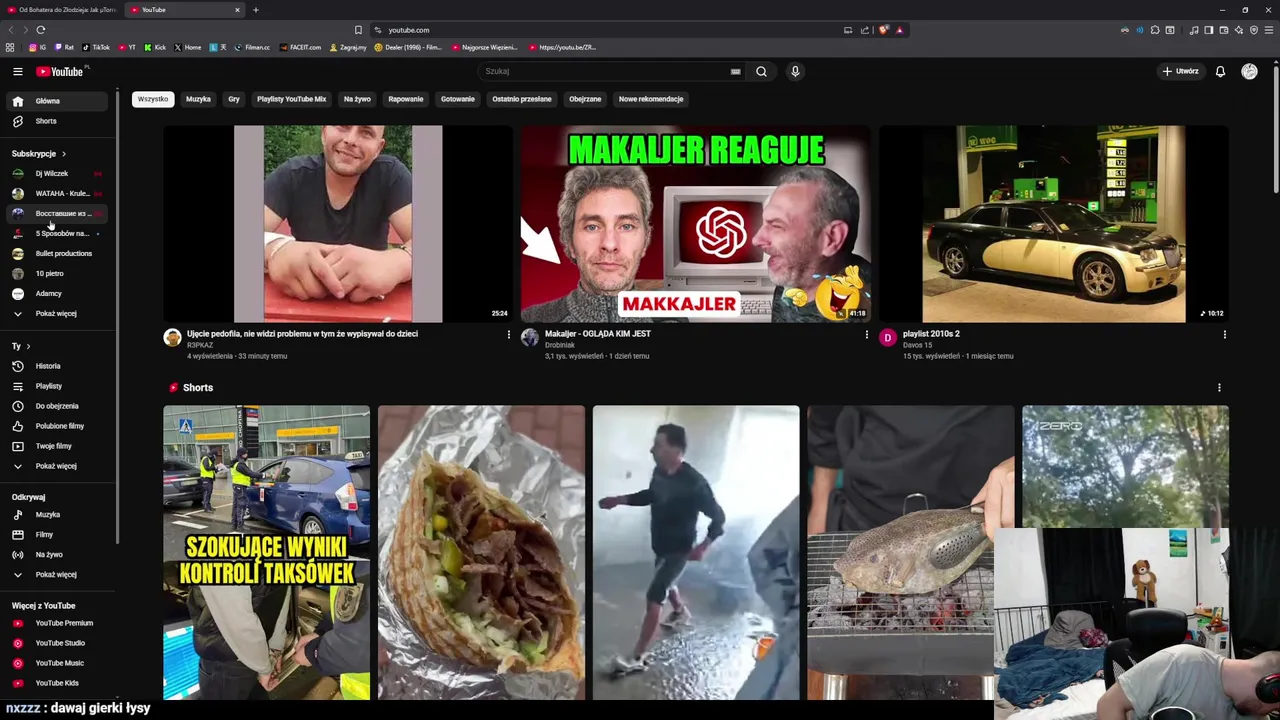Expand Pokaż więcej under Ty section
Screen dimensions: 1280x720
[x=58, y=466]
